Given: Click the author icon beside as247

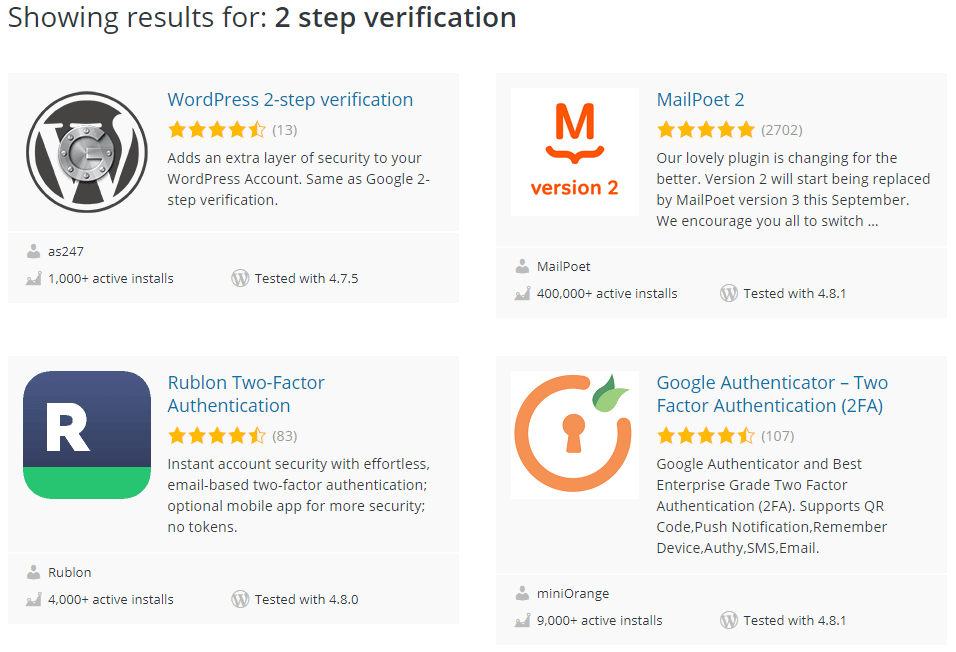Looking at the screenshot, I should click(x=34, y=252).
